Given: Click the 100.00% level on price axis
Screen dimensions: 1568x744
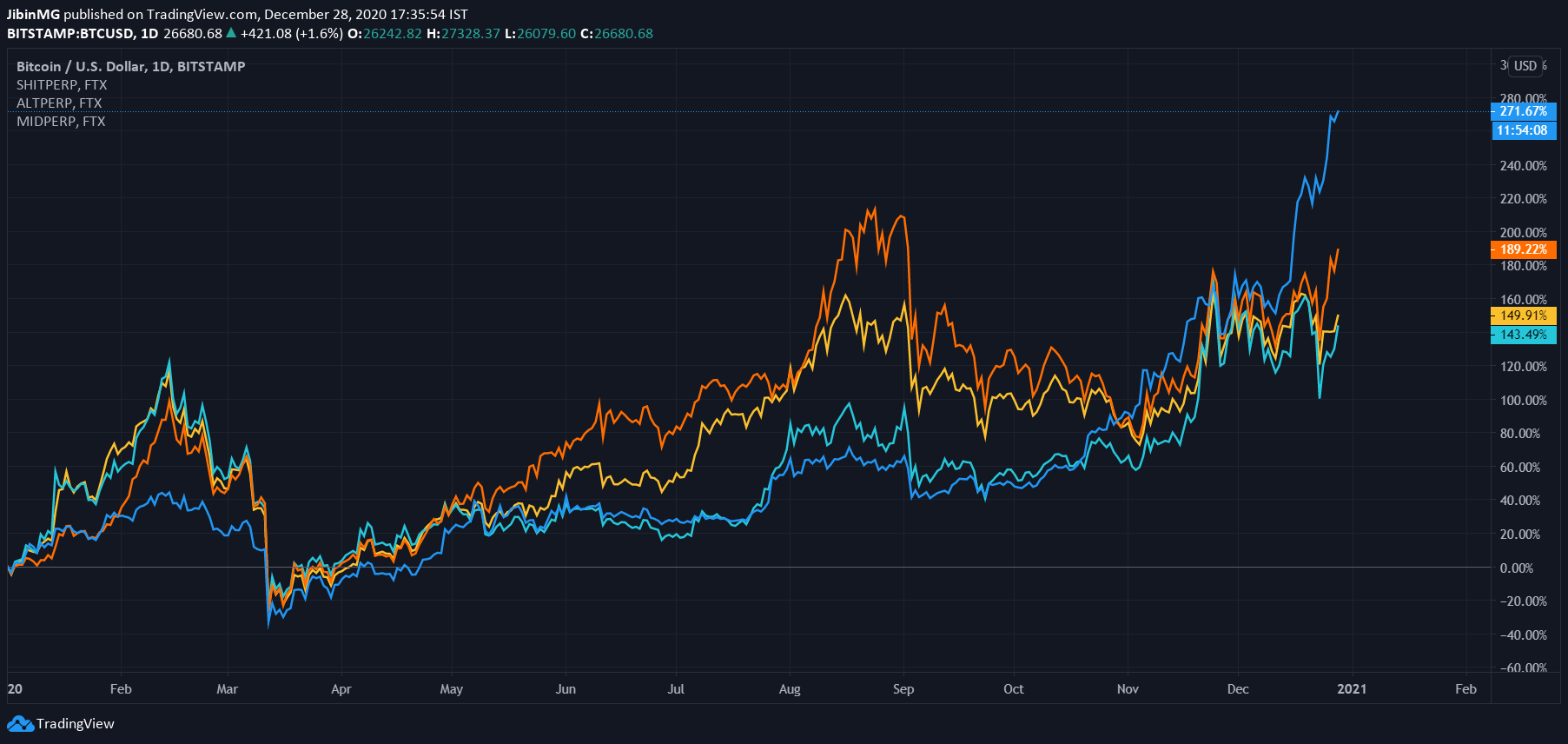Looking at the screenshot, I should (1523, 400).
